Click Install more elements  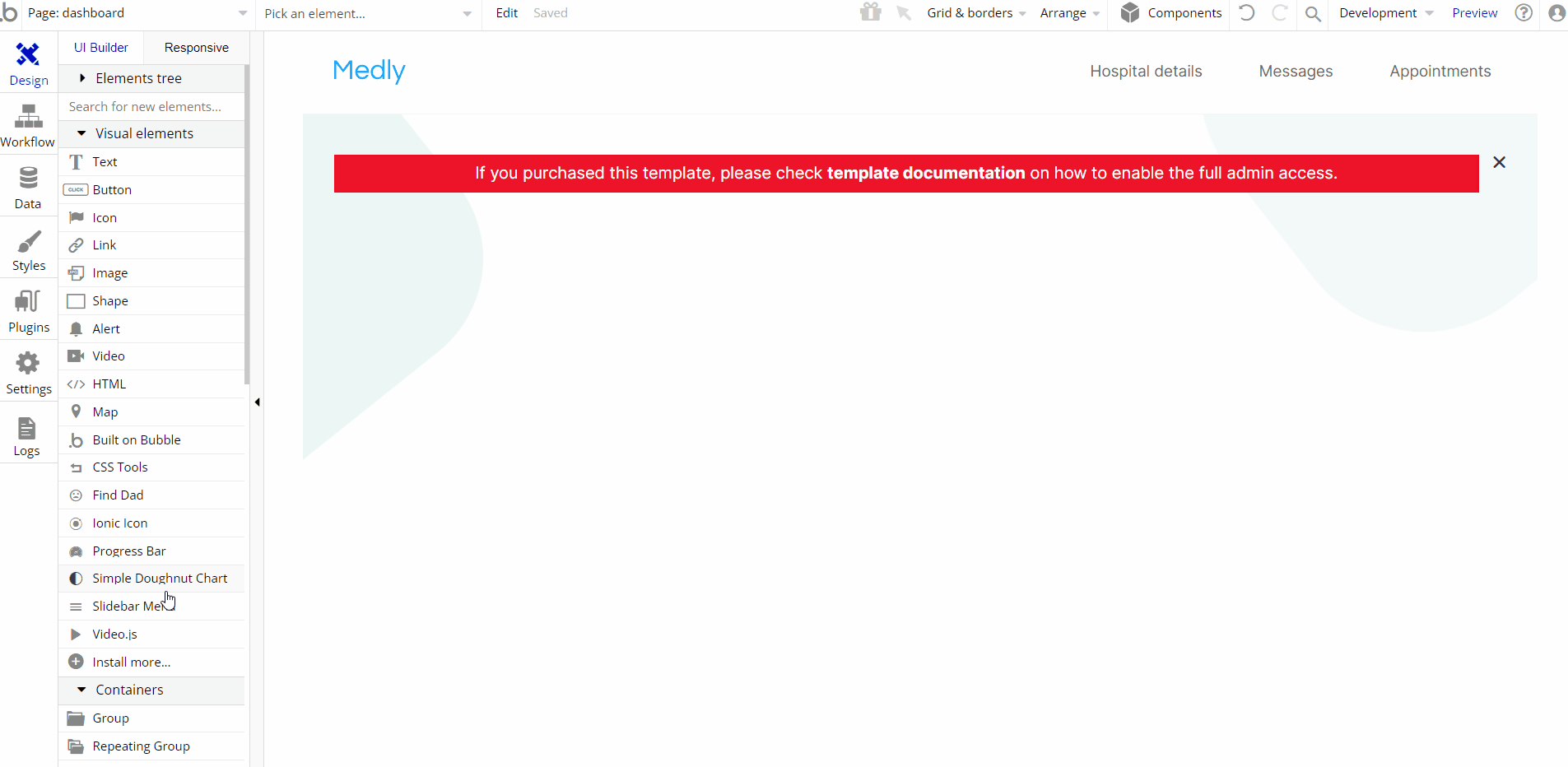pyautogui.click(x=151, y=662)
